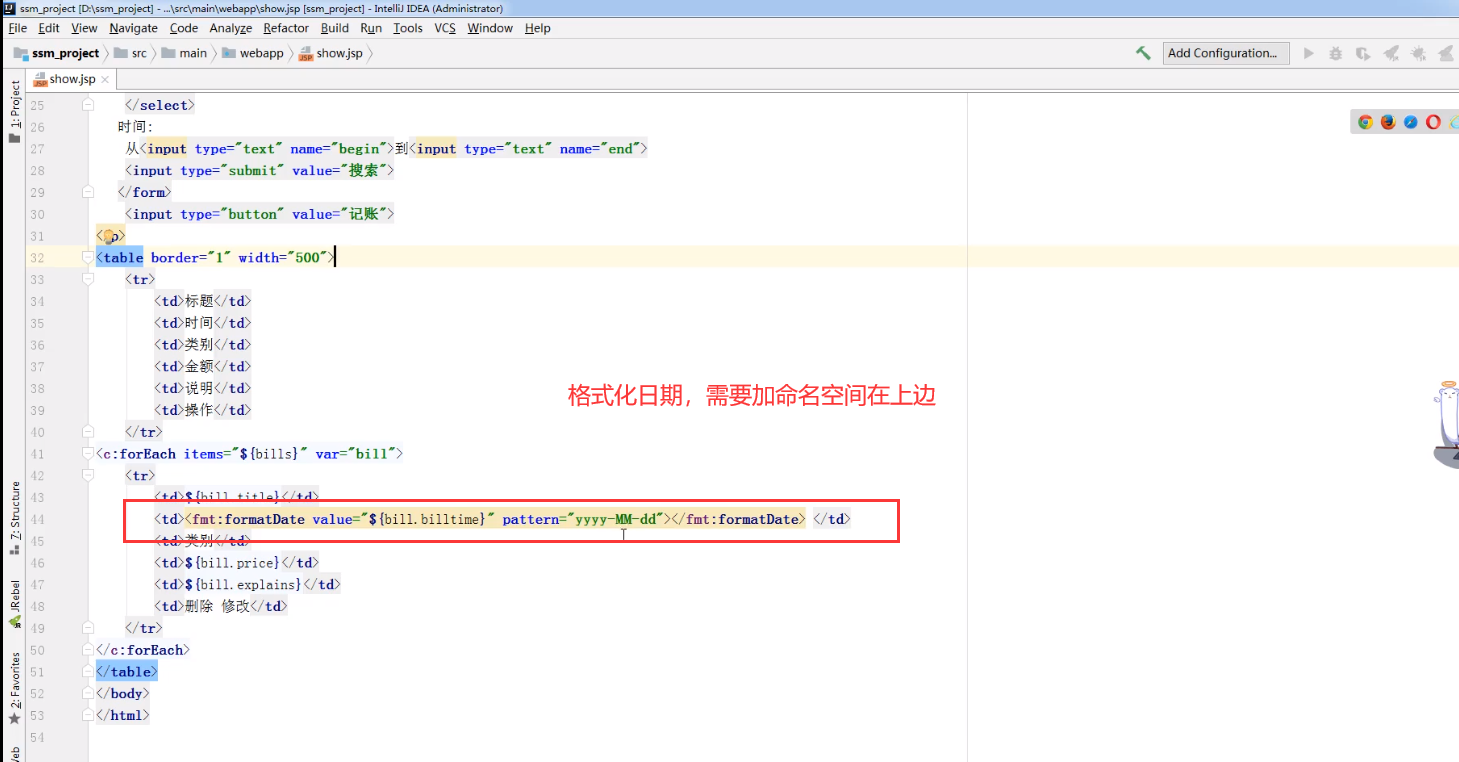Click the closing </table> tag text
Image resolution: width=1459 pixels, height=762 pixels.
[126, 672]
